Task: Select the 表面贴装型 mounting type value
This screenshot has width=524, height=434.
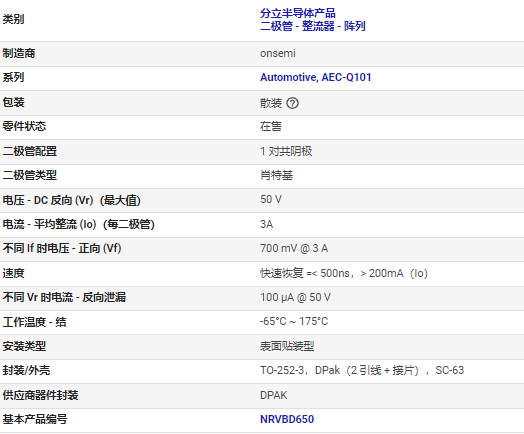Action: coord(287,346)
